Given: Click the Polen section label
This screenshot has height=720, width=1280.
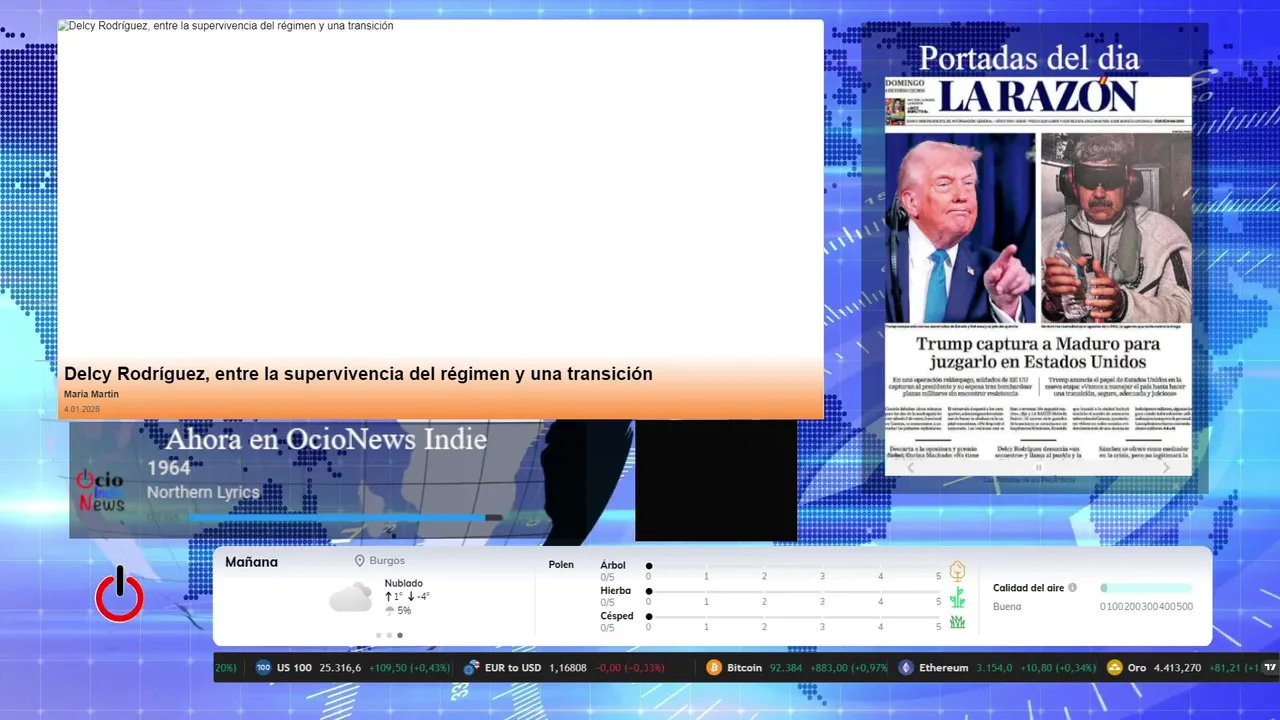Looking at the screenshot, I should pos(561,565).
